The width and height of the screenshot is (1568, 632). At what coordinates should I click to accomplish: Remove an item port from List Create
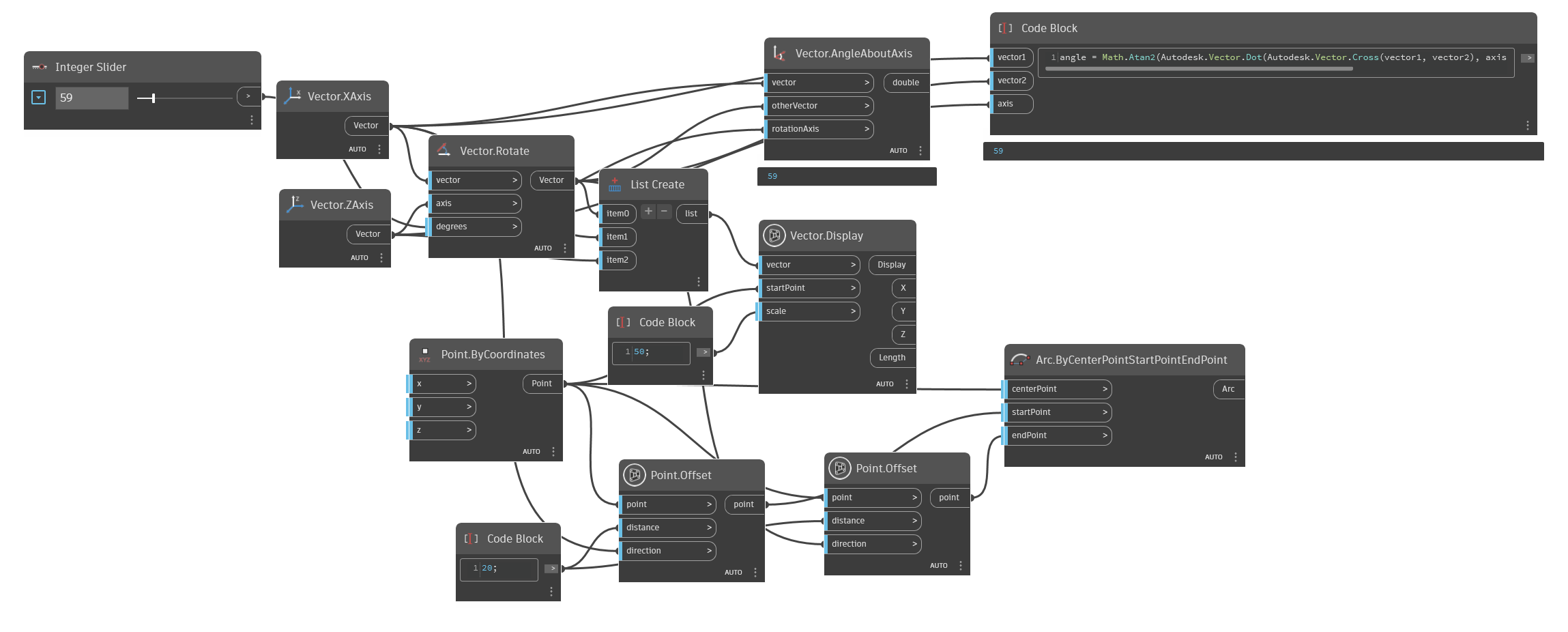[665, 212]
